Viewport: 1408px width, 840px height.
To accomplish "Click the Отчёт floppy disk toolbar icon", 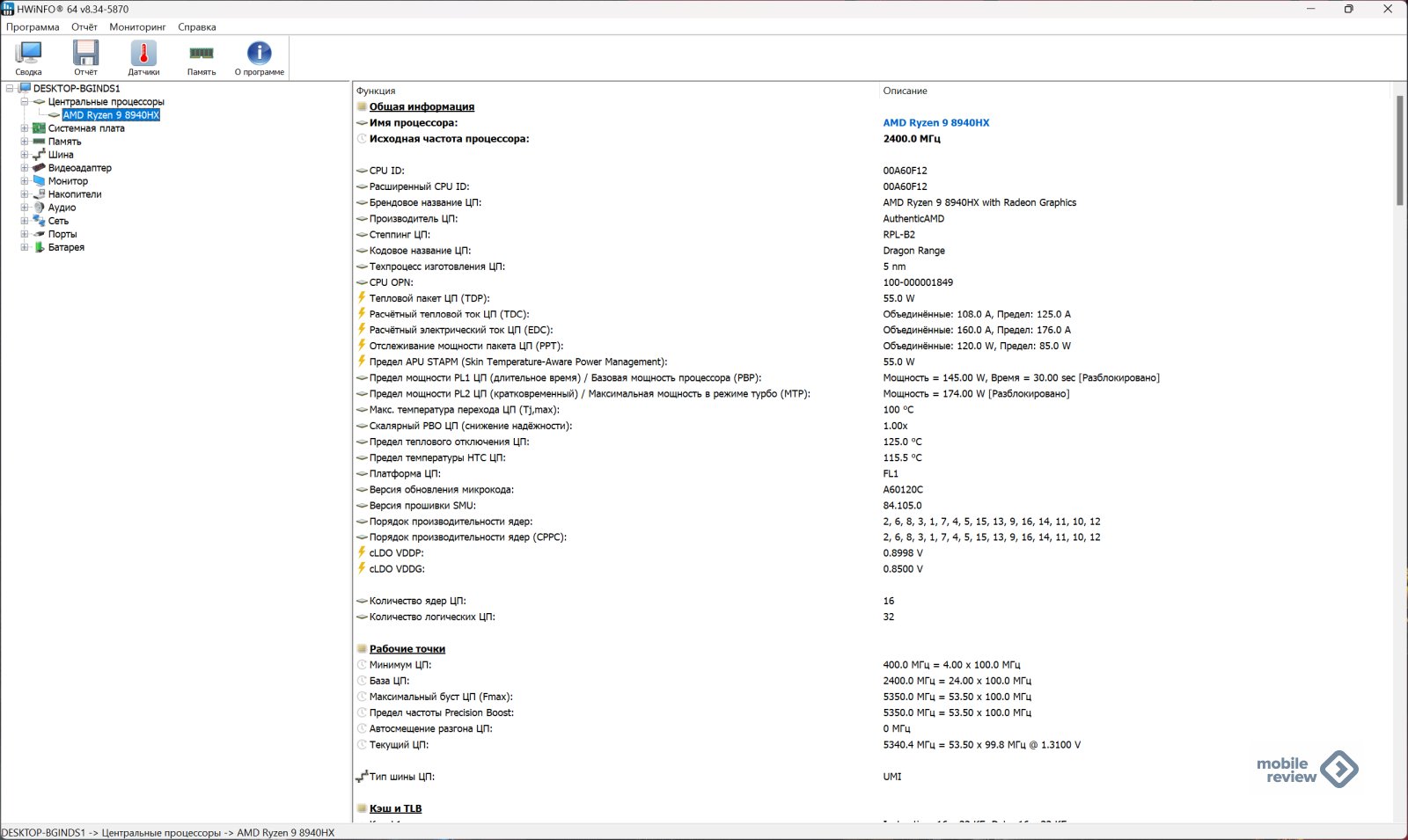I will [x=85, y=55].
